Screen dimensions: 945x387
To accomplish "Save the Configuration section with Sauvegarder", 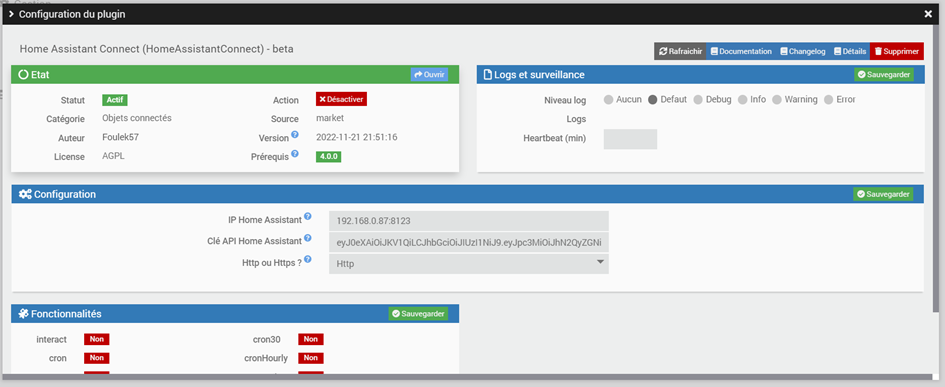I will click(x=883, y=194).
